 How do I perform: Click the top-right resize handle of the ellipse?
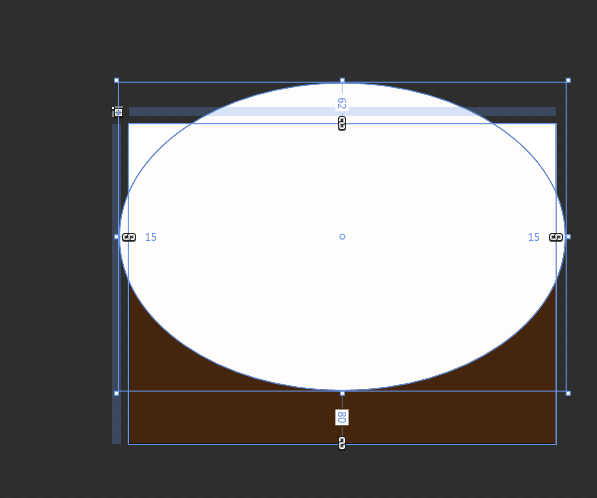(x=568, y=80)
